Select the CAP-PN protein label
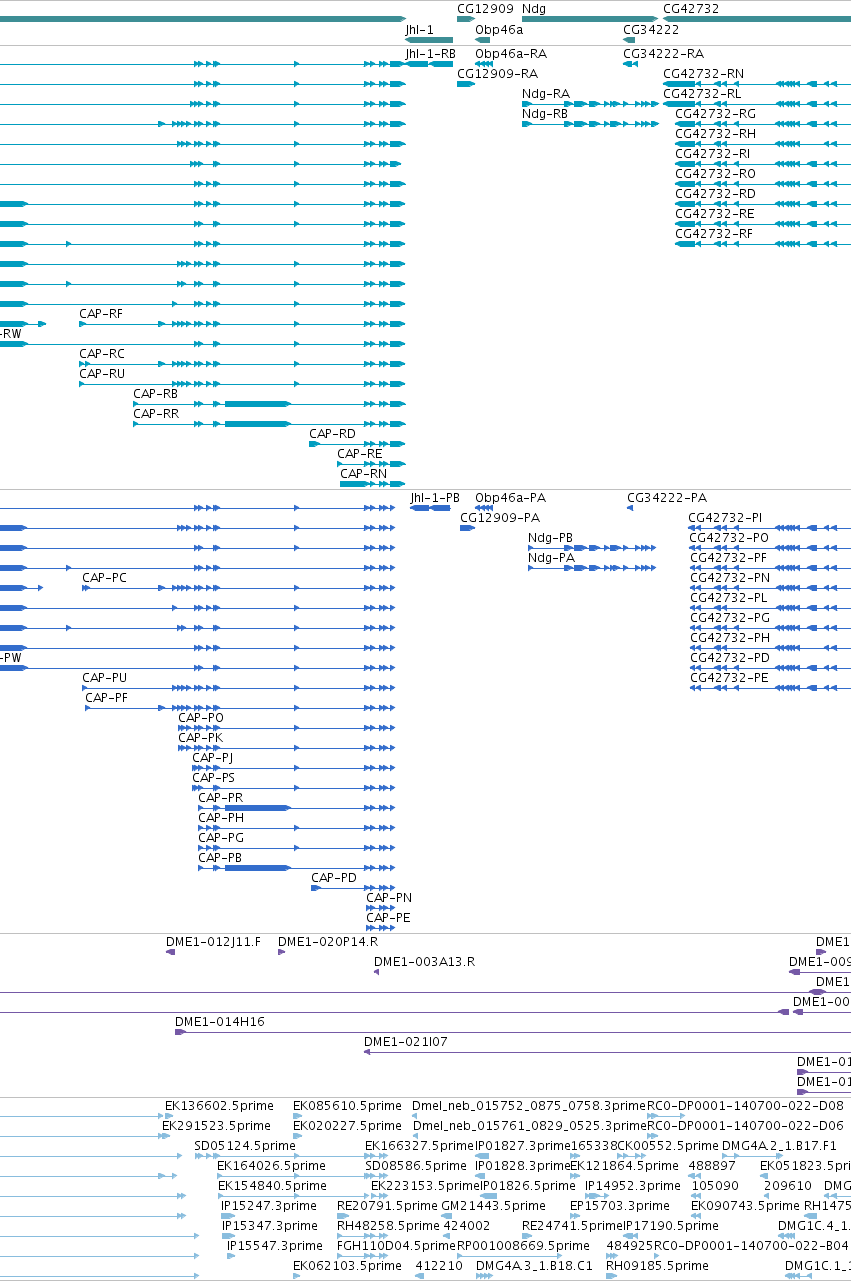Image resolution: width=851 pixels, height=1281 pixels. tap(389, 898)
